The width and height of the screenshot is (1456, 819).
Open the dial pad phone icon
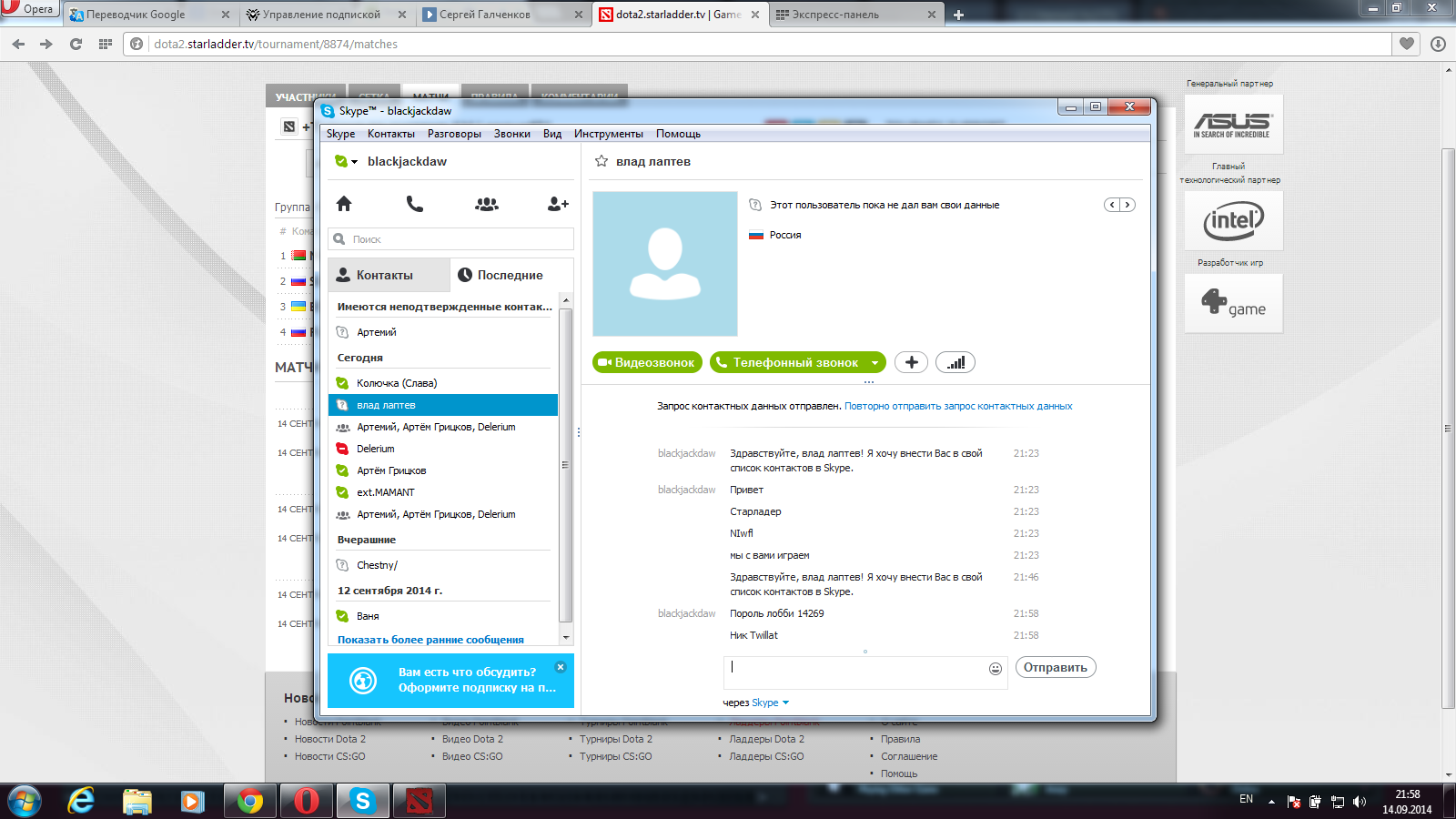coord(415,204)
